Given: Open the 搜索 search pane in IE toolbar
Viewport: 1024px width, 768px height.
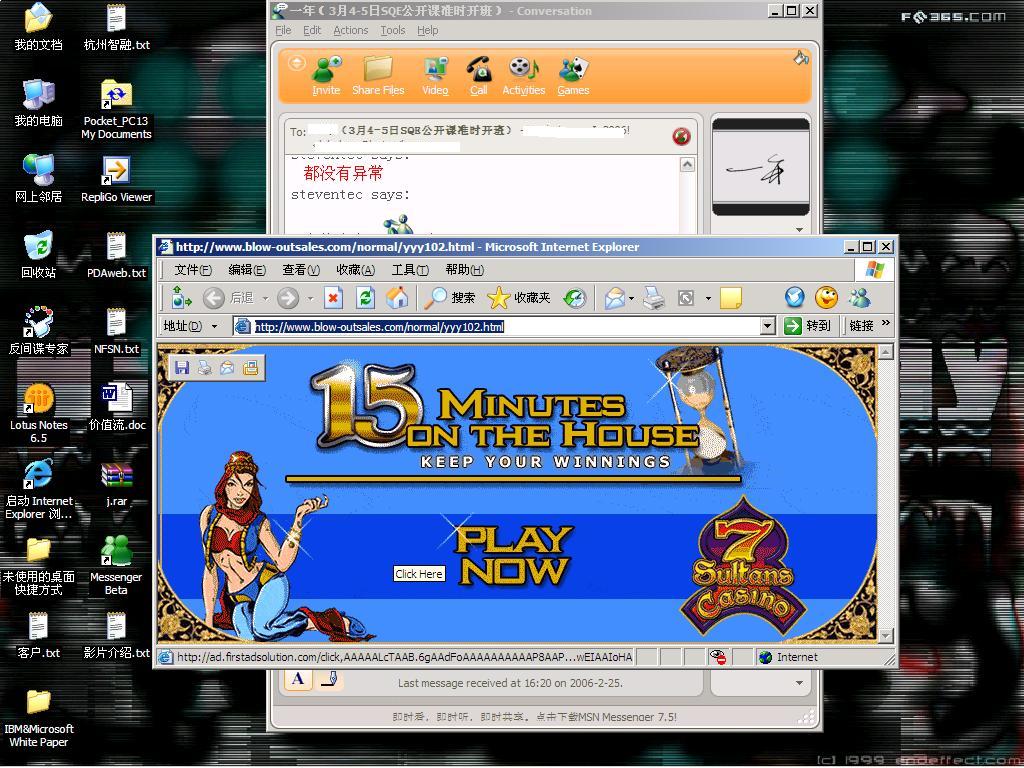Looking at the screenshot, I should [450, 298].
